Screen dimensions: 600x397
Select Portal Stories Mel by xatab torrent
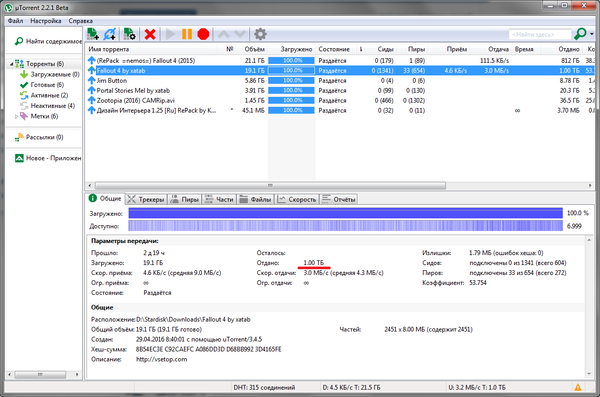[x=341, y=90]
